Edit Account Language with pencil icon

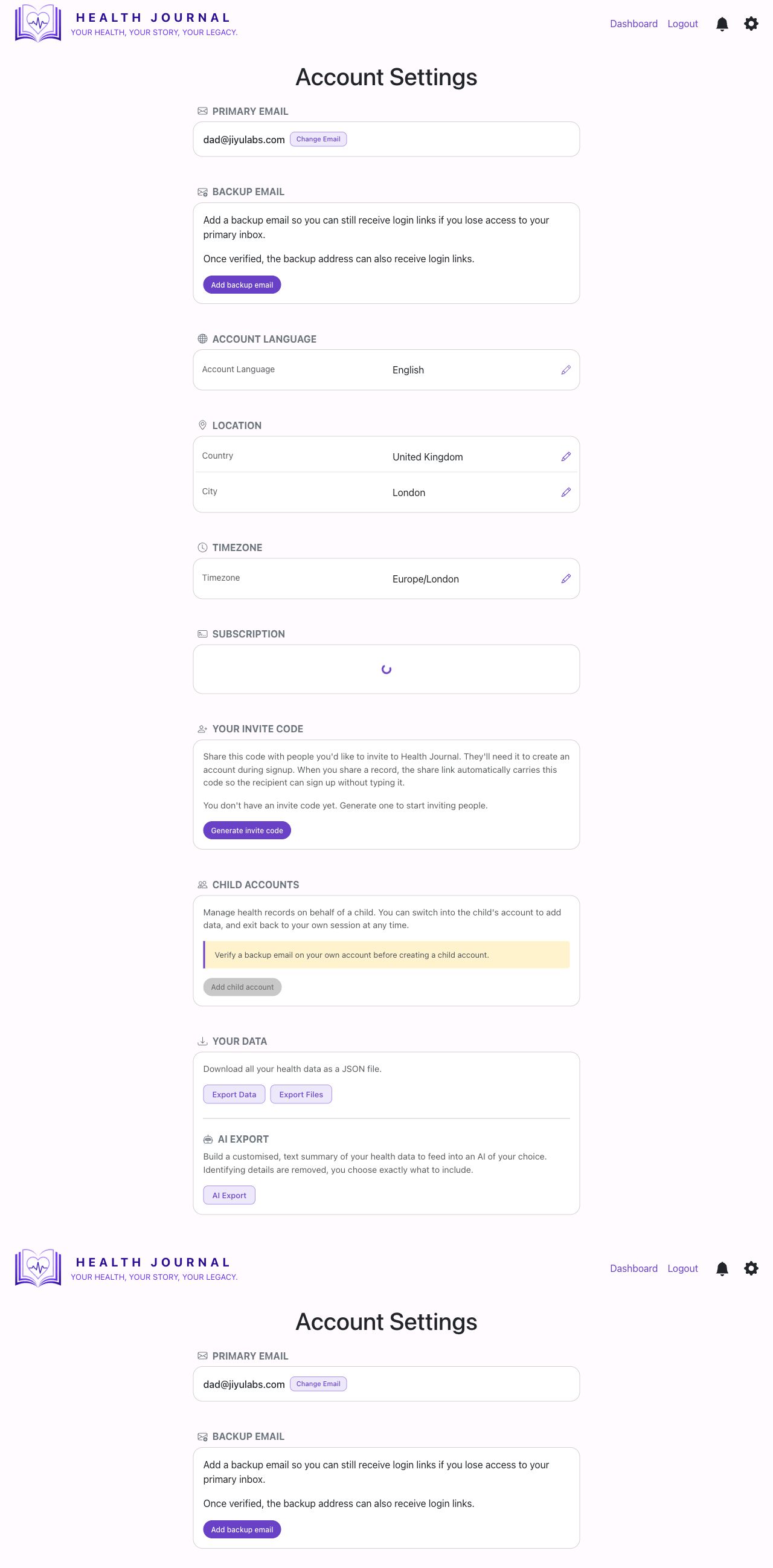[x=566, y=370]
